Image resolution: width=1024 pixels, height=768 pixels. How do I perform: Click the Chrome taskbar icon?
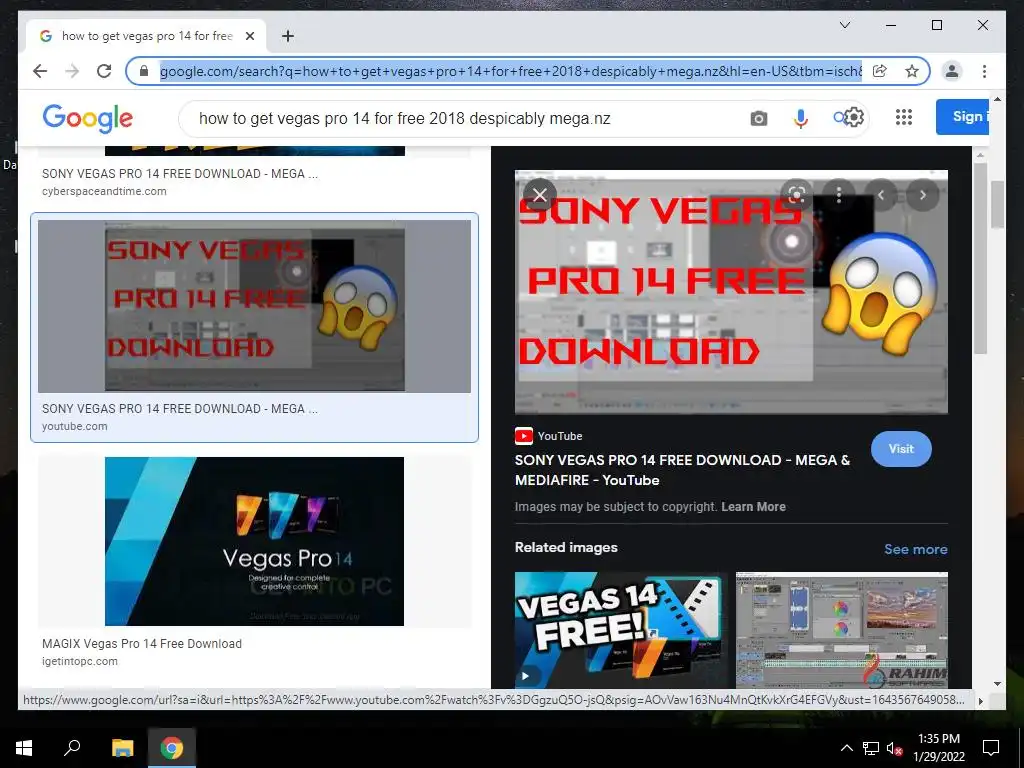click(172, 748)
